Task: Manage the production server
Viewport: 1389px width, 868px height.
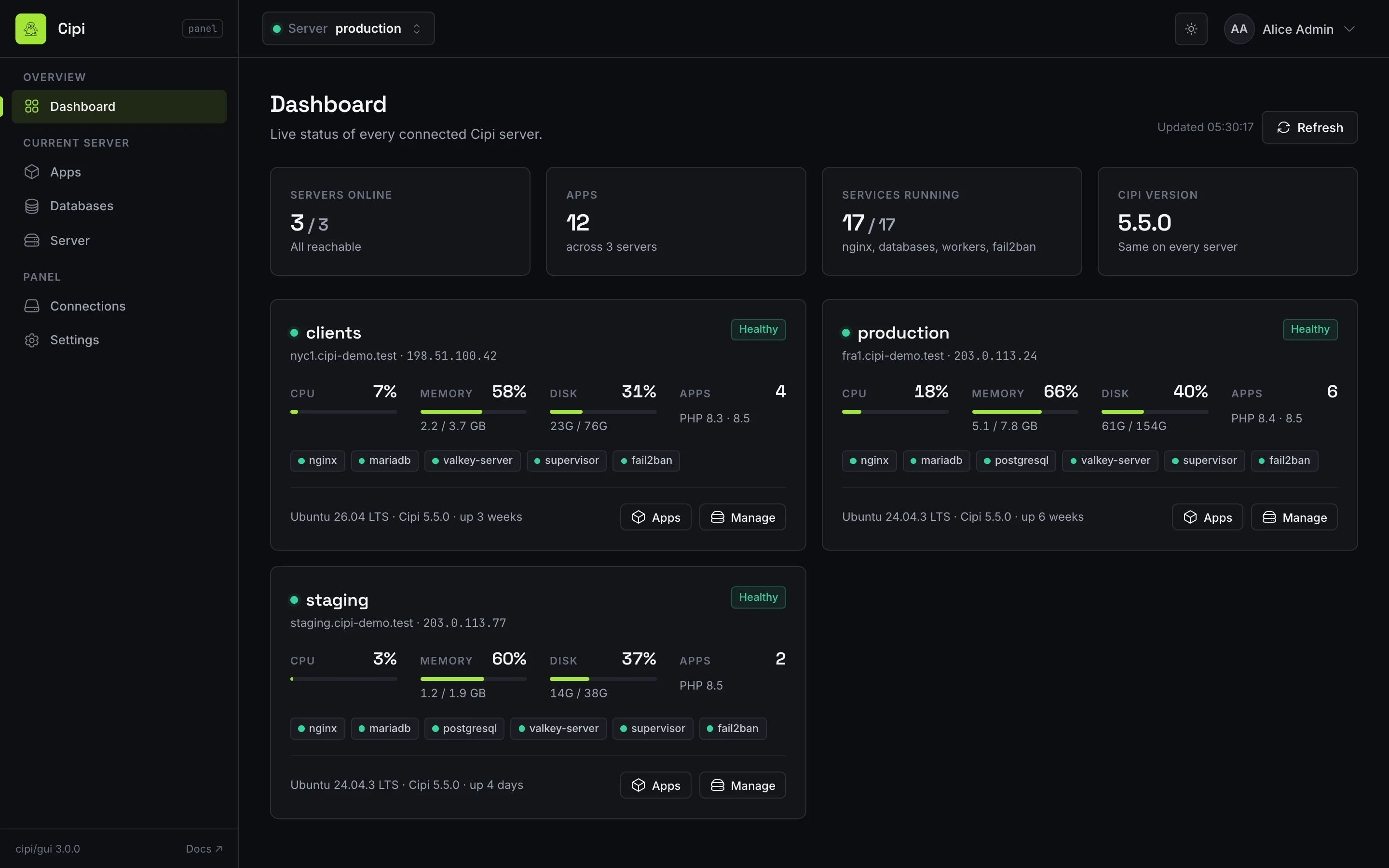Action: point(1294,517)
